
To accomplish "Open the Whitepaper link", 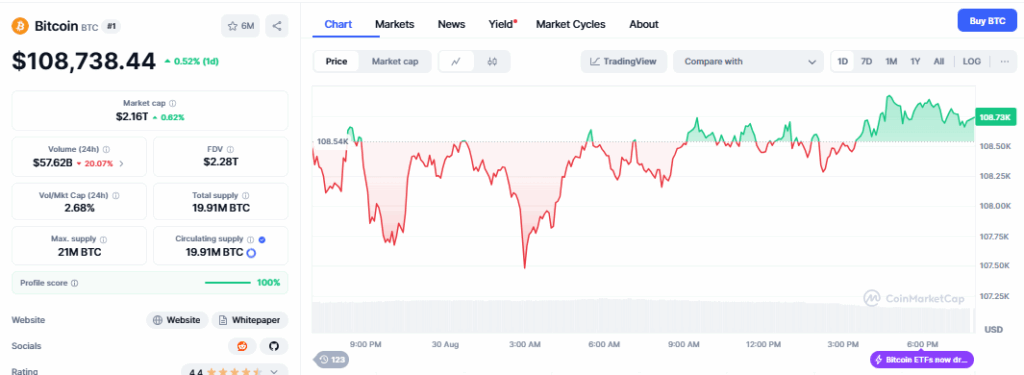I will pyautogui.click(x=250, y=320).
